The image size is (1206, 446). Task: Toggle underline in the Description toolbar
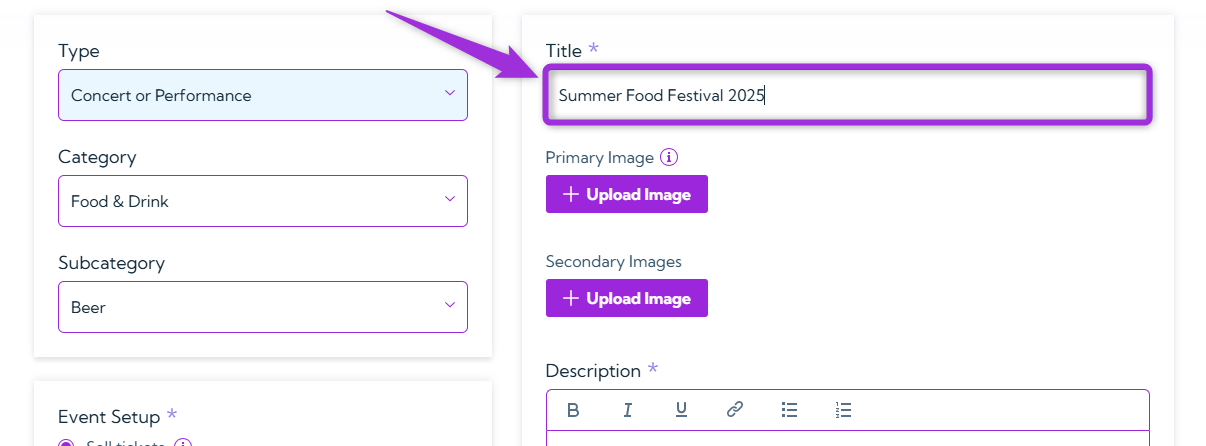pos(681,409)
